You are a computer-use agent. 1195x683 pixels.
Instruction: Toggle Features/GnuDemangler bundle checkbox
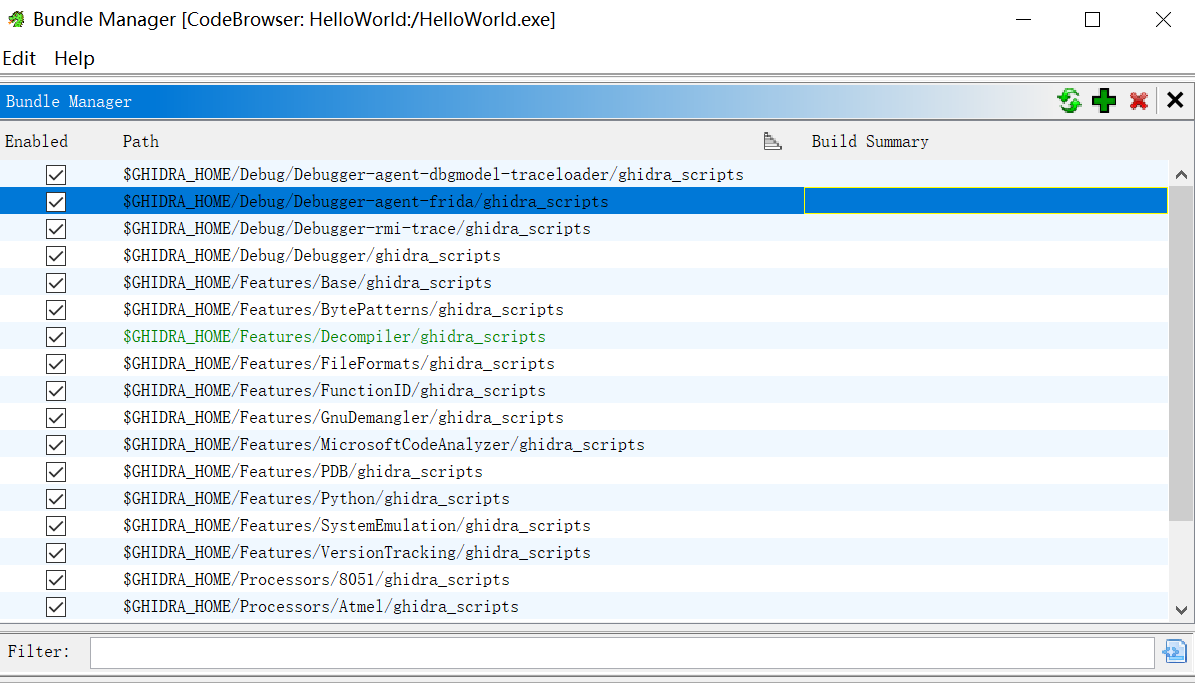click(56, 418)
